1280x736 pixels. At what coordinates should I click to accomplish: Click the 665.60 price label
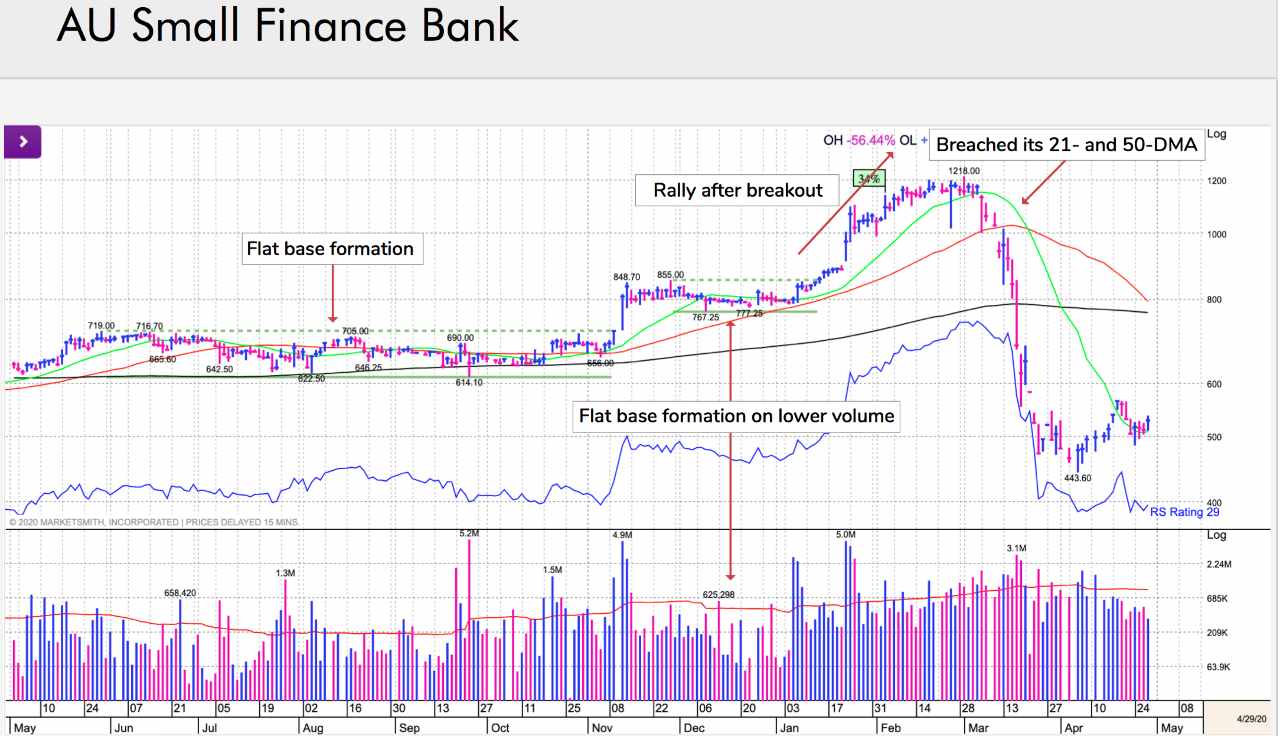click(x=162, y=358)
